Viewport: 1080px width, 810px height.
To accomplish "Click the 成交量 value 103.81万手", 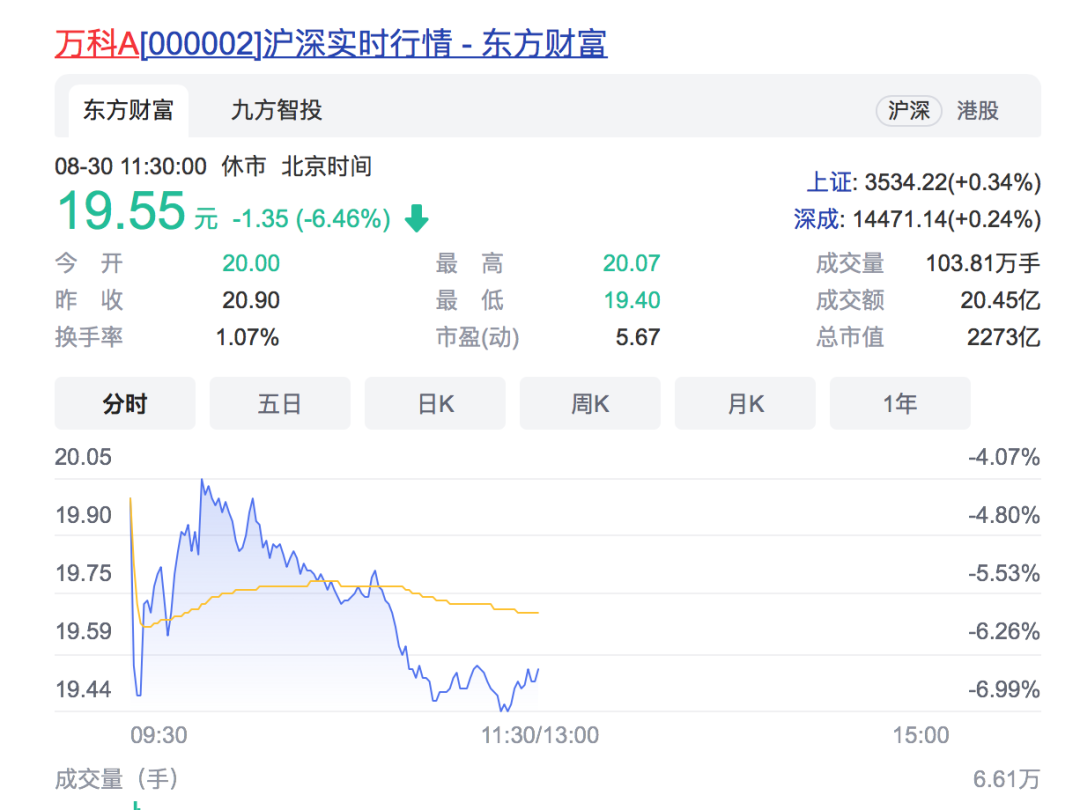I will point(983,263).
